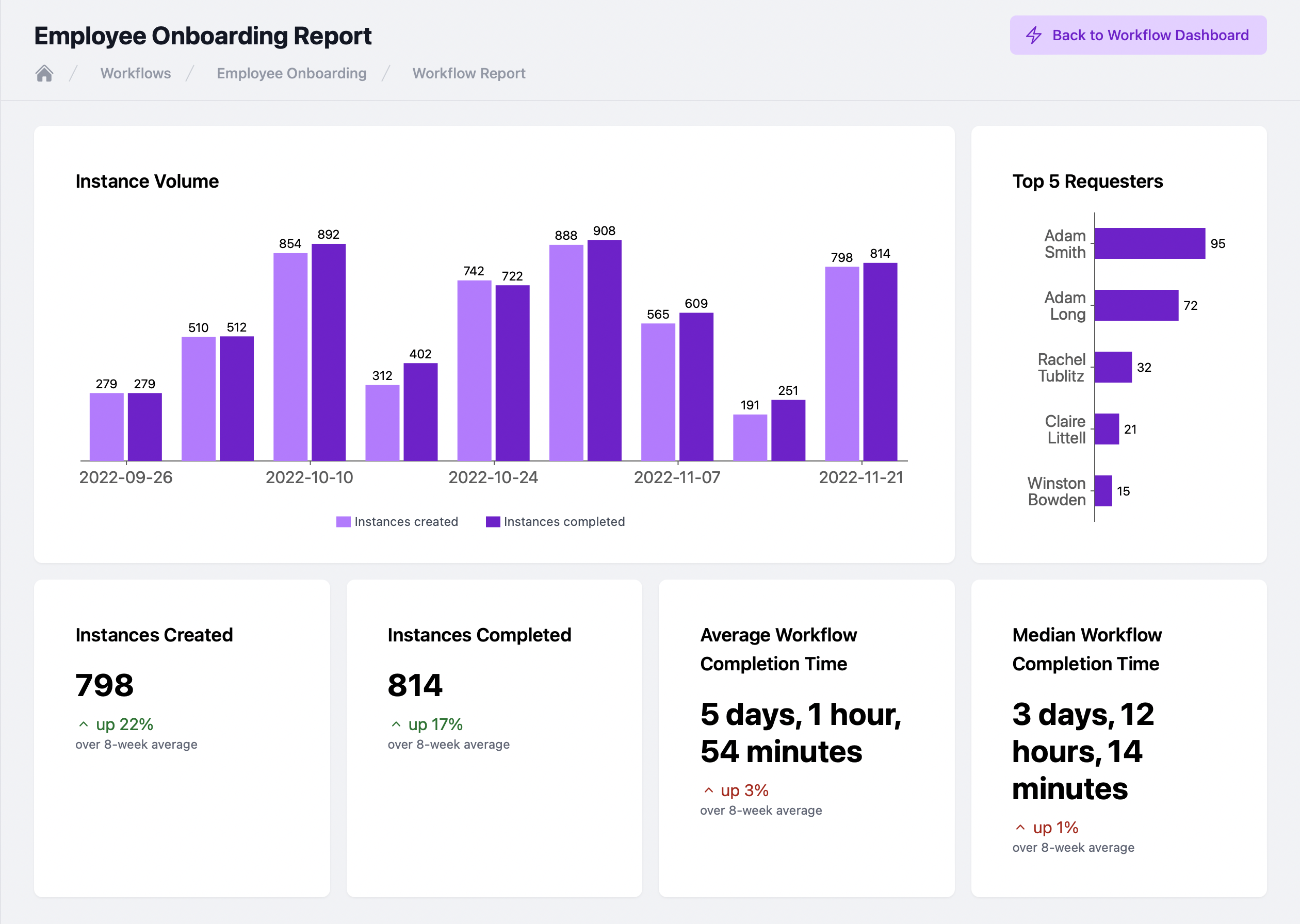Select Adam Long's requester bar

click(1136, 306)
